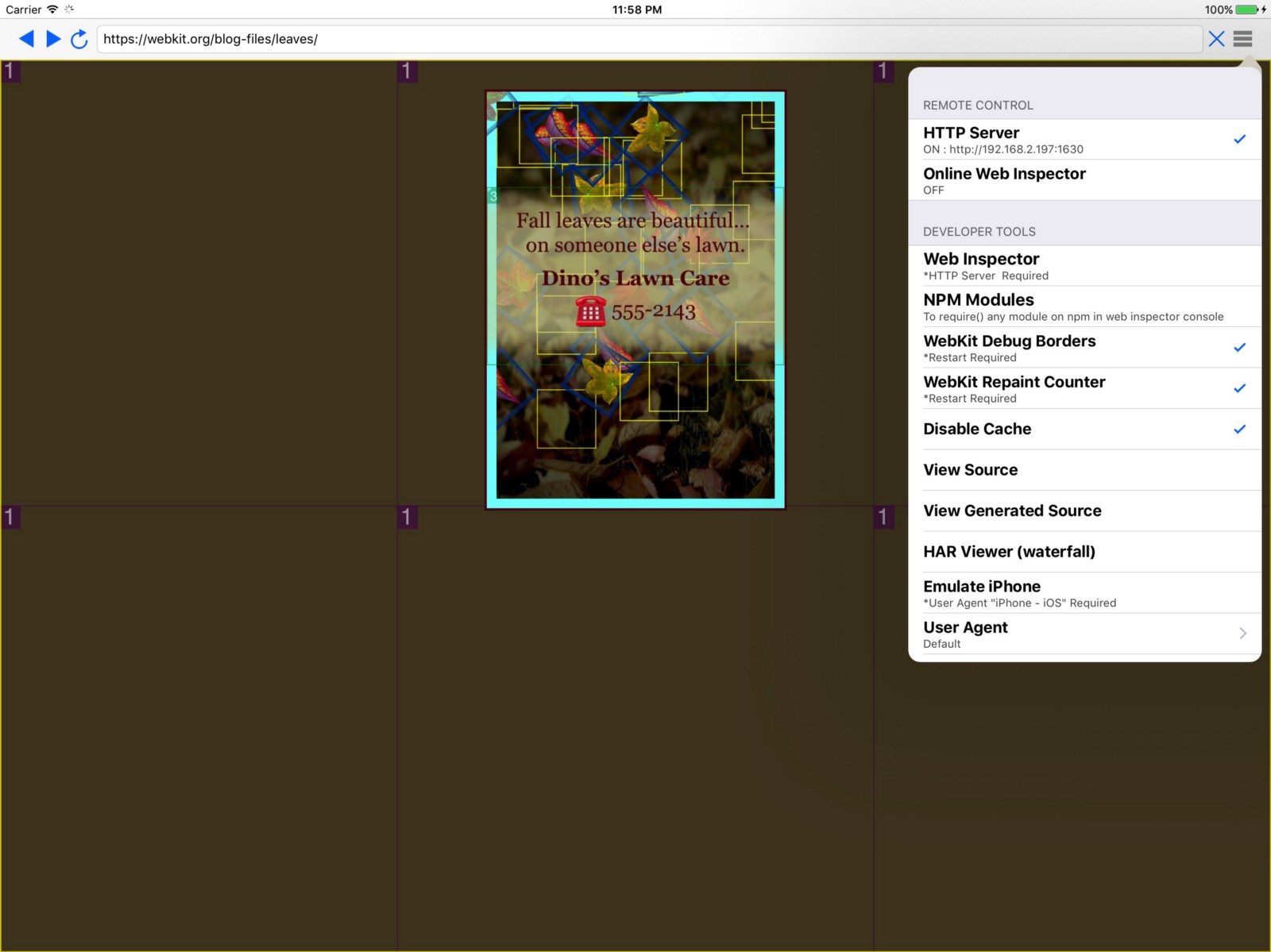Open View Source
This screenshot has width=1271, height=952.
tap(1084, 470)
